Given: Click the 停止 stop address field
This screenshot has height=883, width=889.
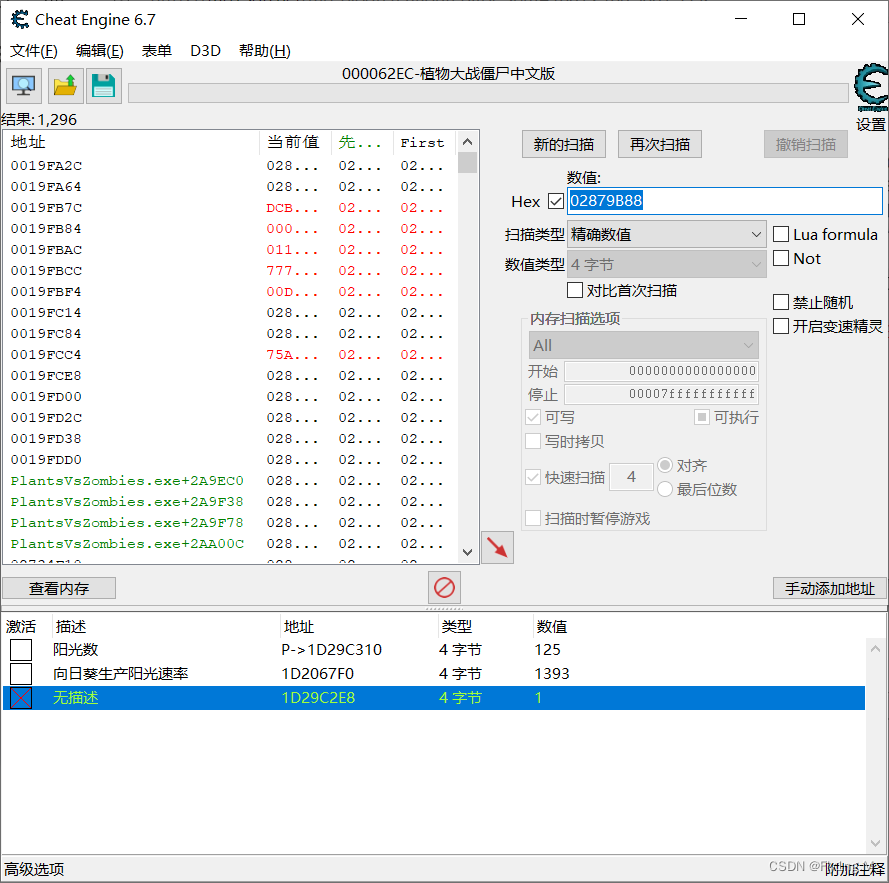Looking at the screenshot, I should [661, 394].
